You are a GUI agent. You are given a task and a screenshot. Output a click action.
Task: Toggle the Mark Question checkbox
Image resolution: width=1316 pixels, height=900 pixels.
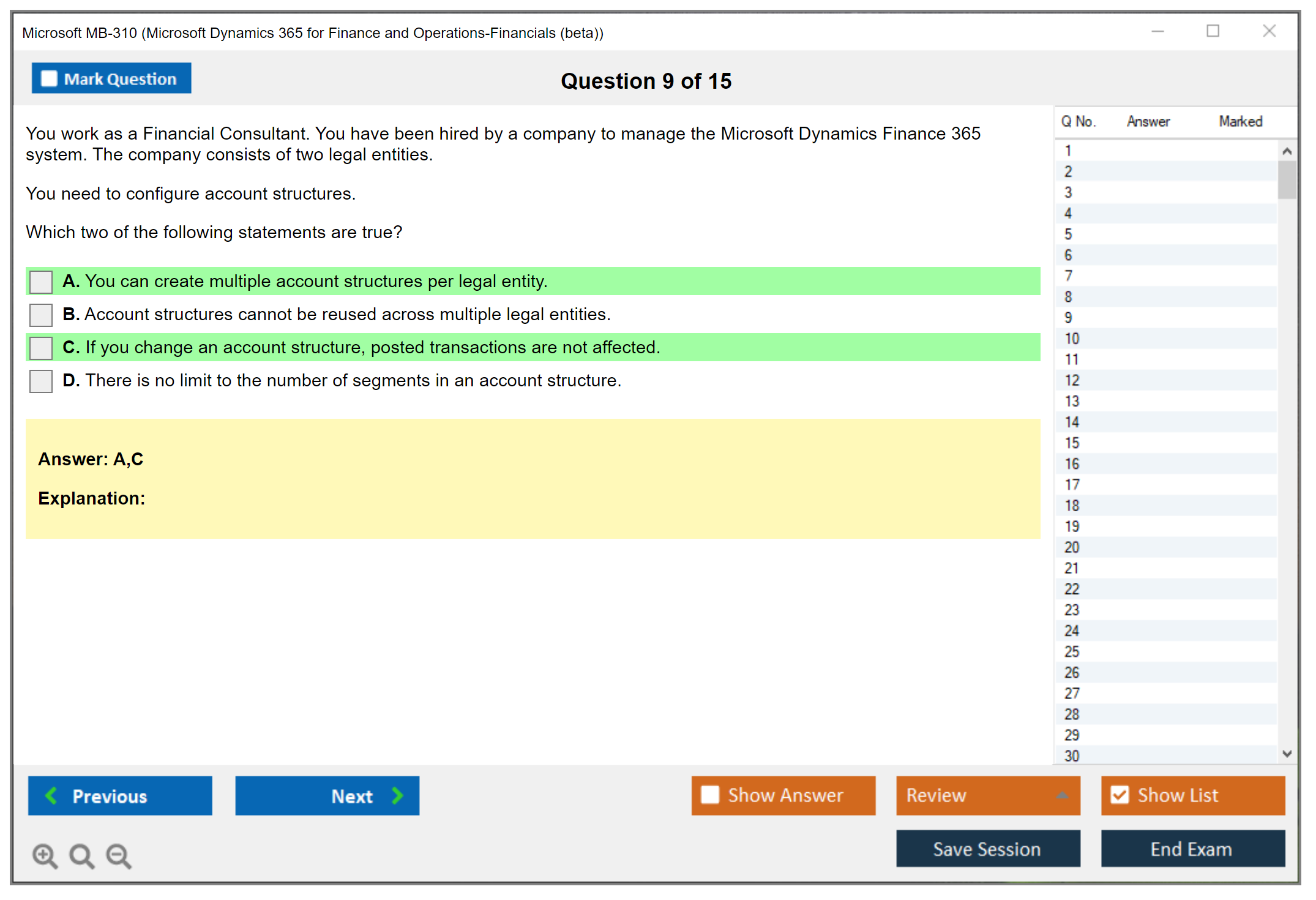pos(49,78)
